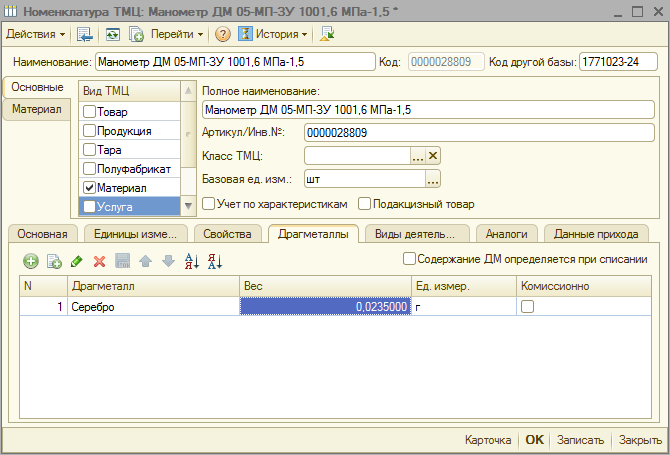Click the reread/refresh icon in top toolbar

click(113, 34)
